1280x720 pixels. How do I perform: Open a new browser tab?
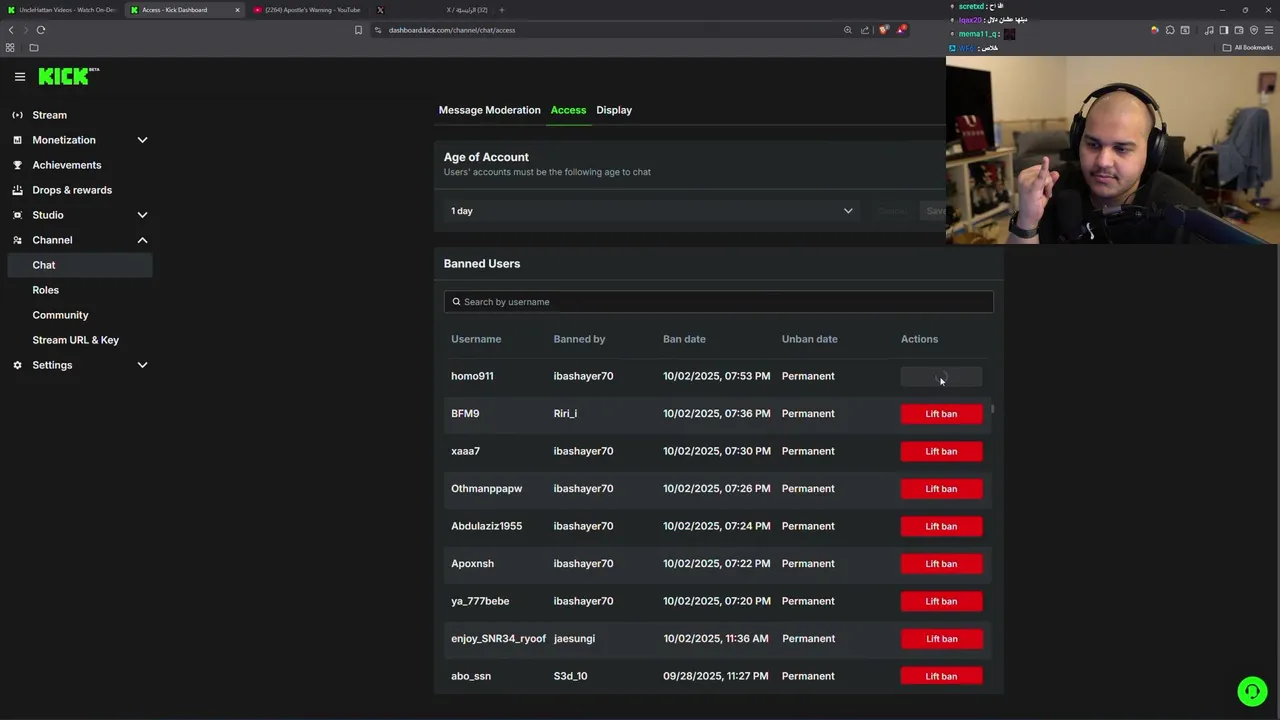click(502, 10)
